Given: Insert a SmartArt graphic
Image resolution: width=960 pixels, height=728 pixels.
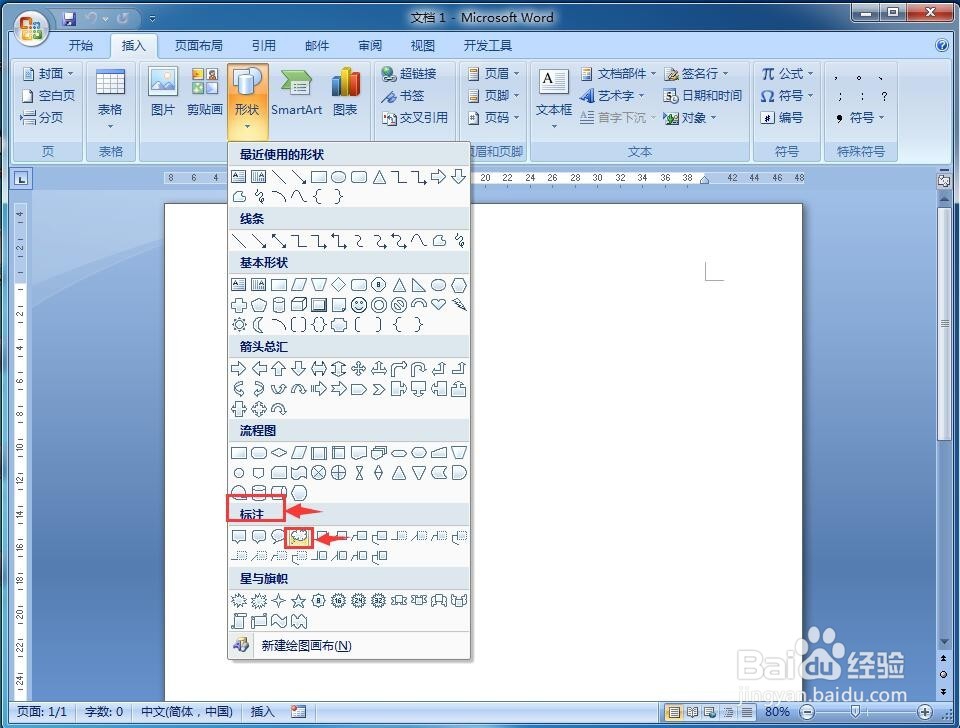Looking at the screenshot, I should click(x=296, y=92).
